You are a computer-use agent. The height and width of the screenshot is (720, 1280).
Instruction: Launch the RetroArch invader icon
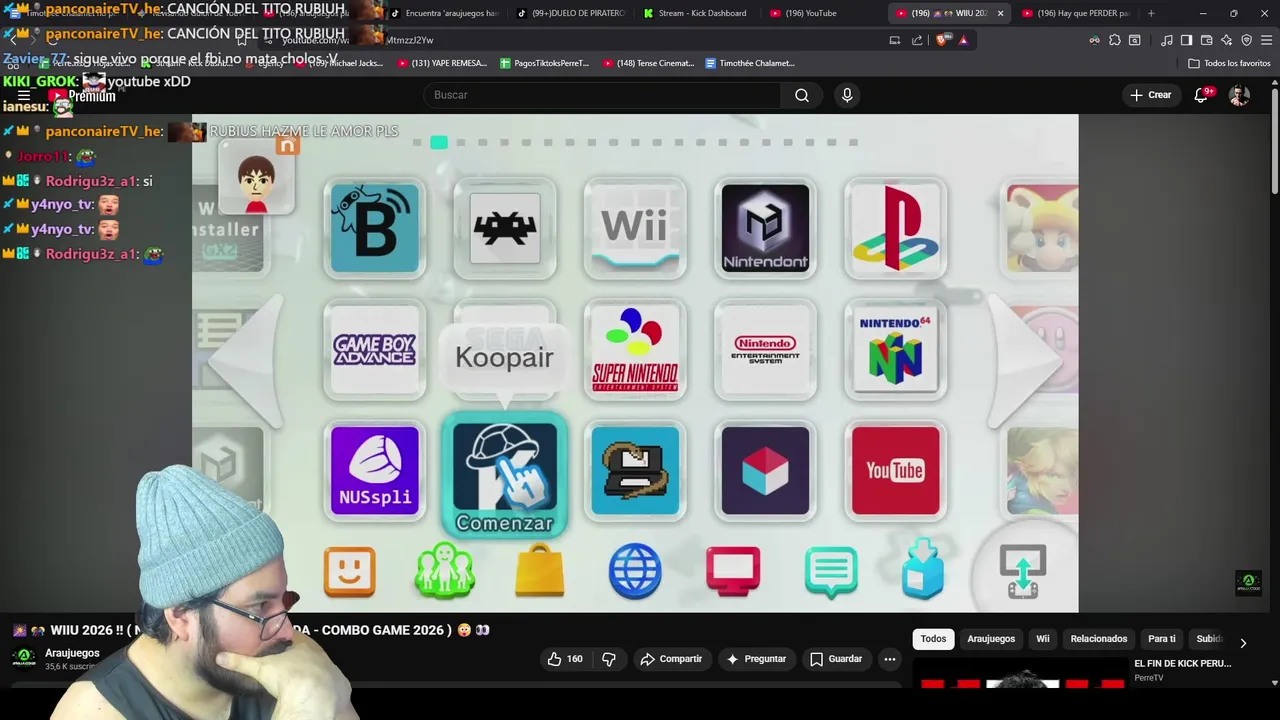point(505,228)
